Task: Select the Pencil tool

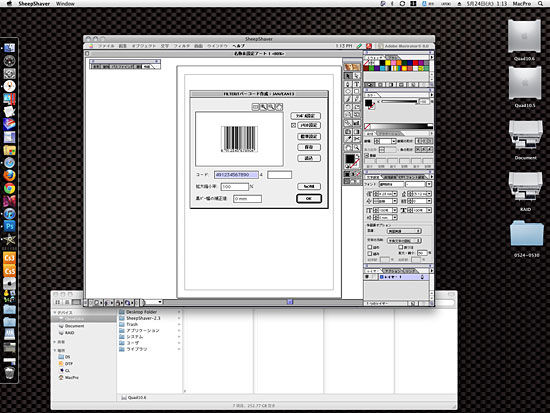Action: tap(356, 99)
